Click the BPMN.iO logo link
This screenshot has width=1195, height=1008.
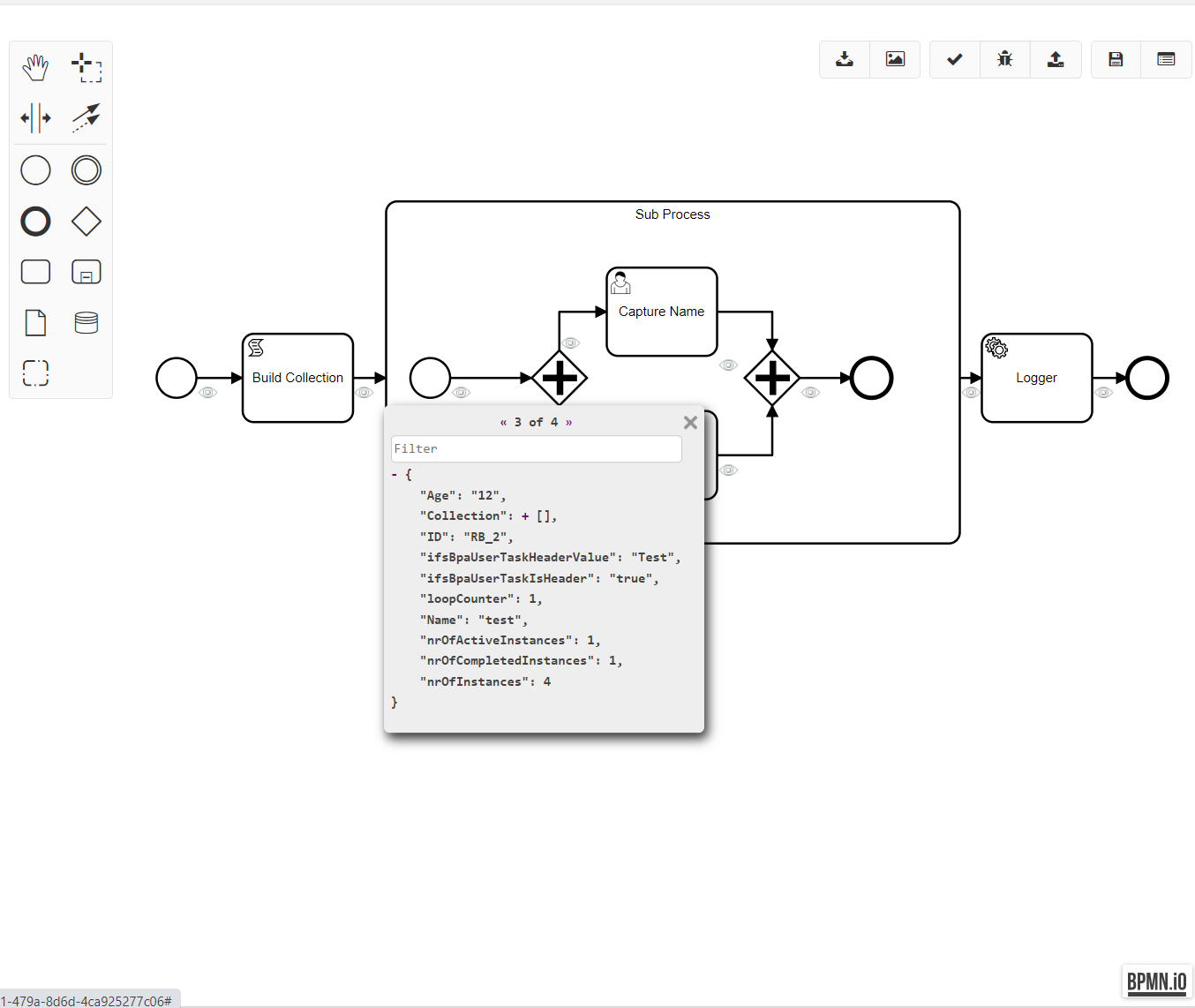point(1156,981)
